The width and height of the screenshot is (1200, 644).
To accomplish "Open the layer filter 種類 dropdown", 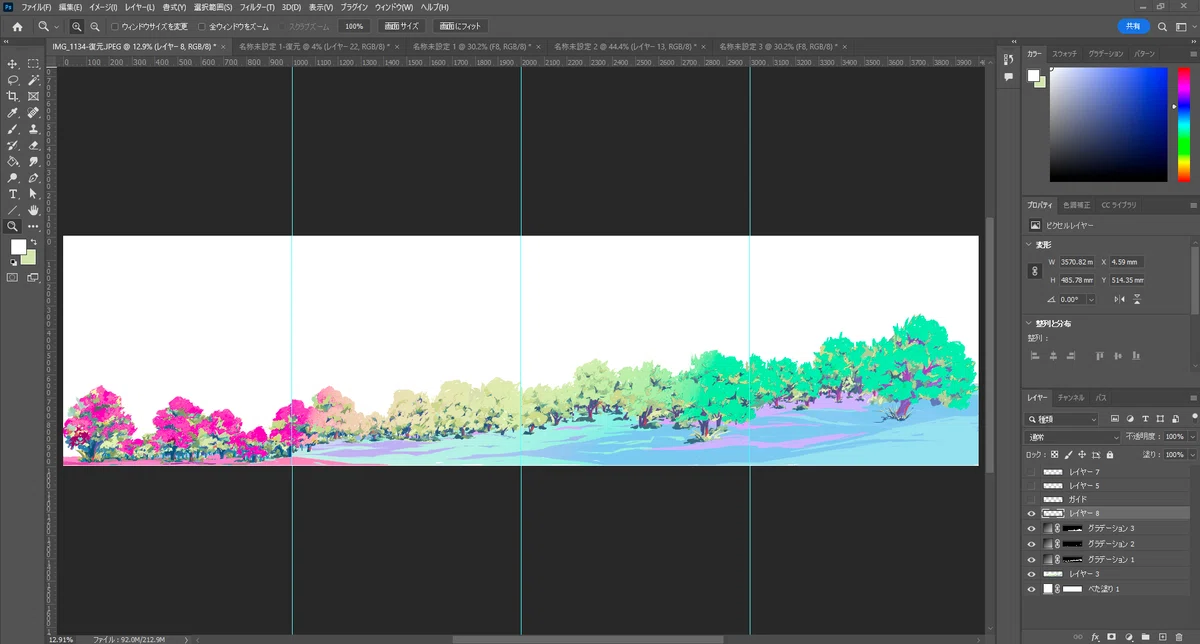I will (x=1062, y=419).
